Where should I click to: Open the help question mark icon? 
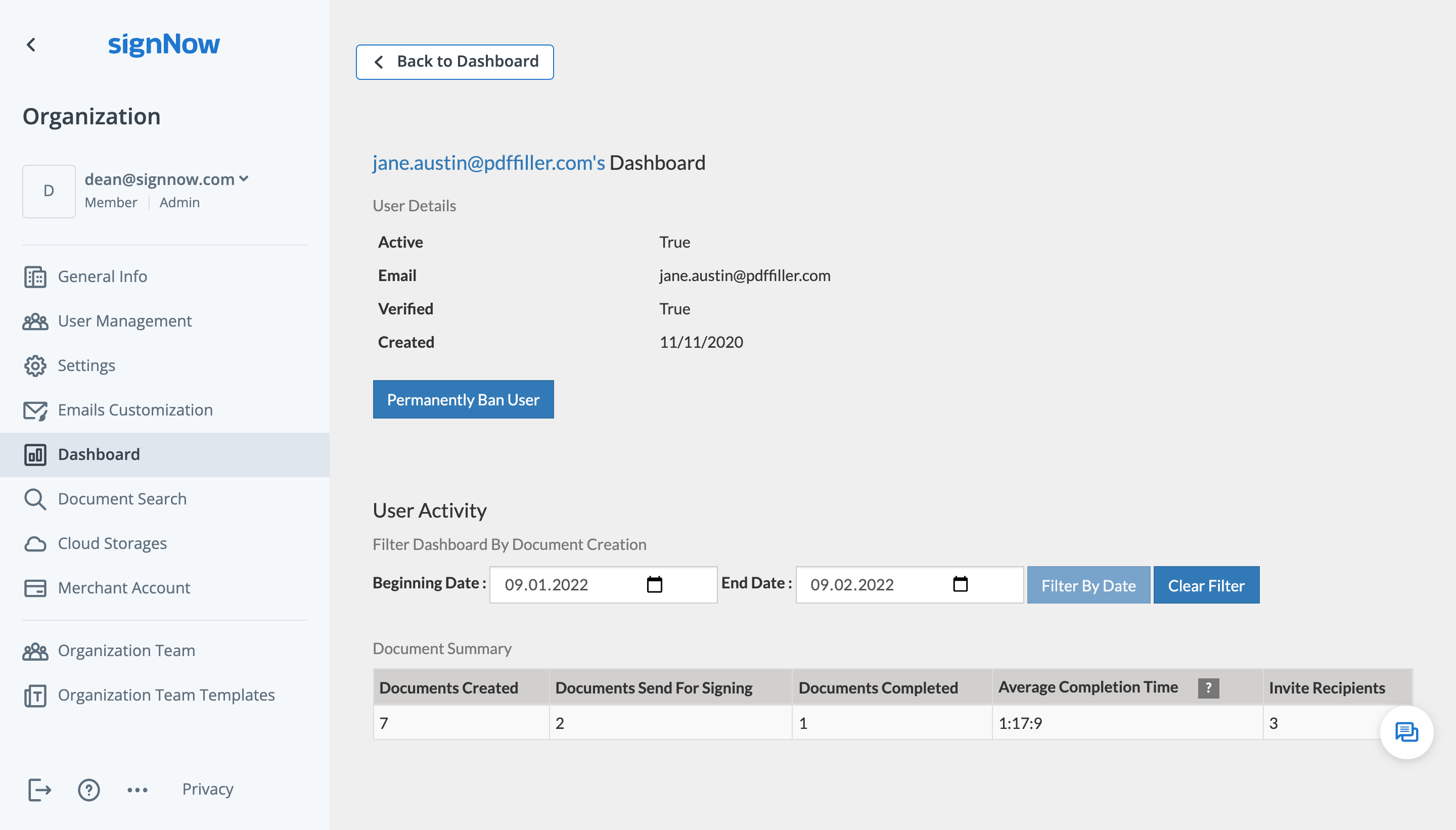(x=88, y=790)
